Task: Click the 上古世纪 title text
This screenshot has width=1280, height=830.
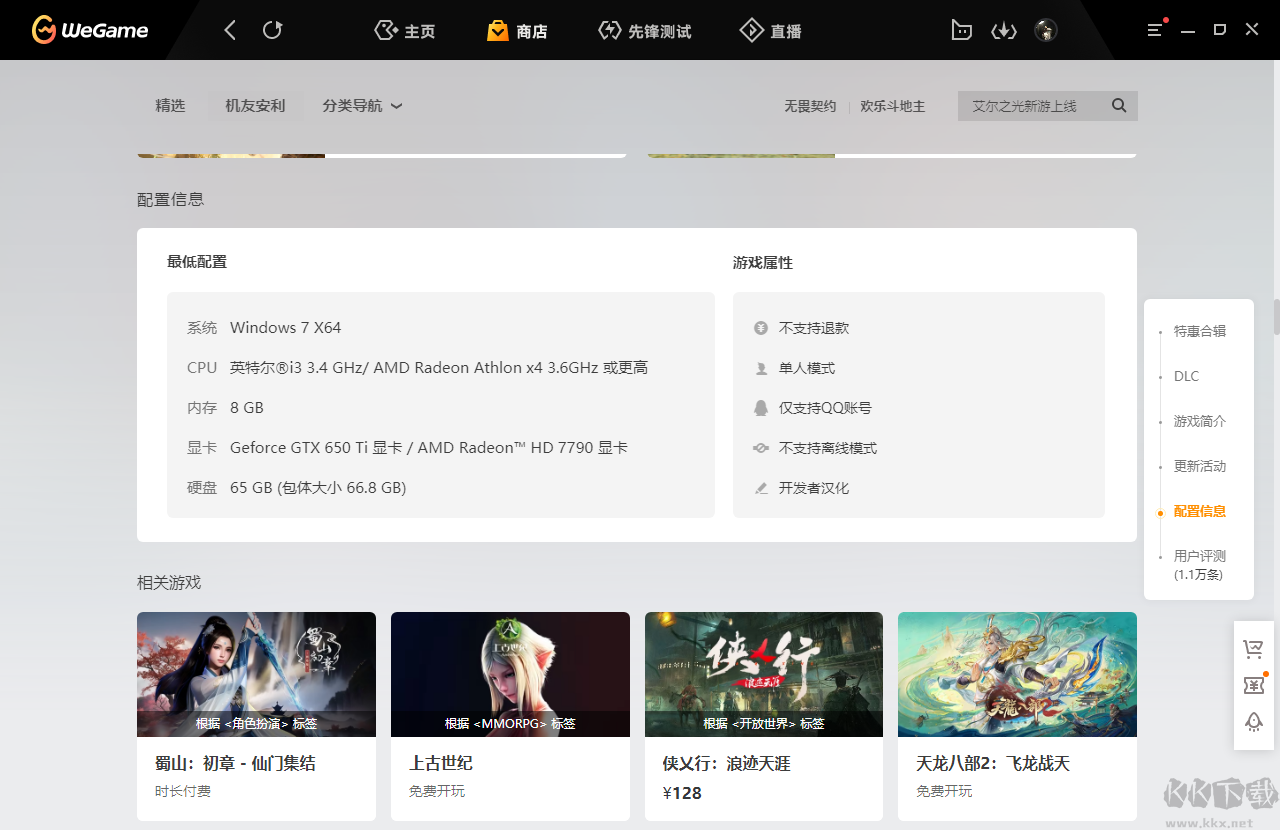Action: coord(441,763)
